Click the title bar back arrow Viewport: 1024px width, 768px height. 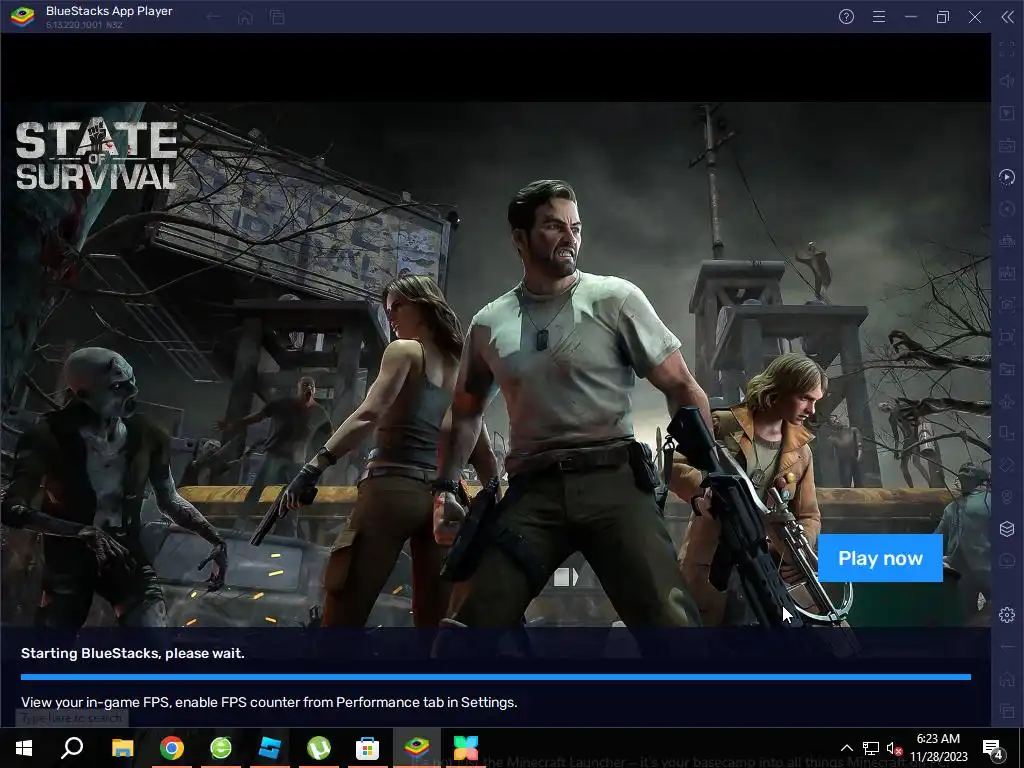213,17
